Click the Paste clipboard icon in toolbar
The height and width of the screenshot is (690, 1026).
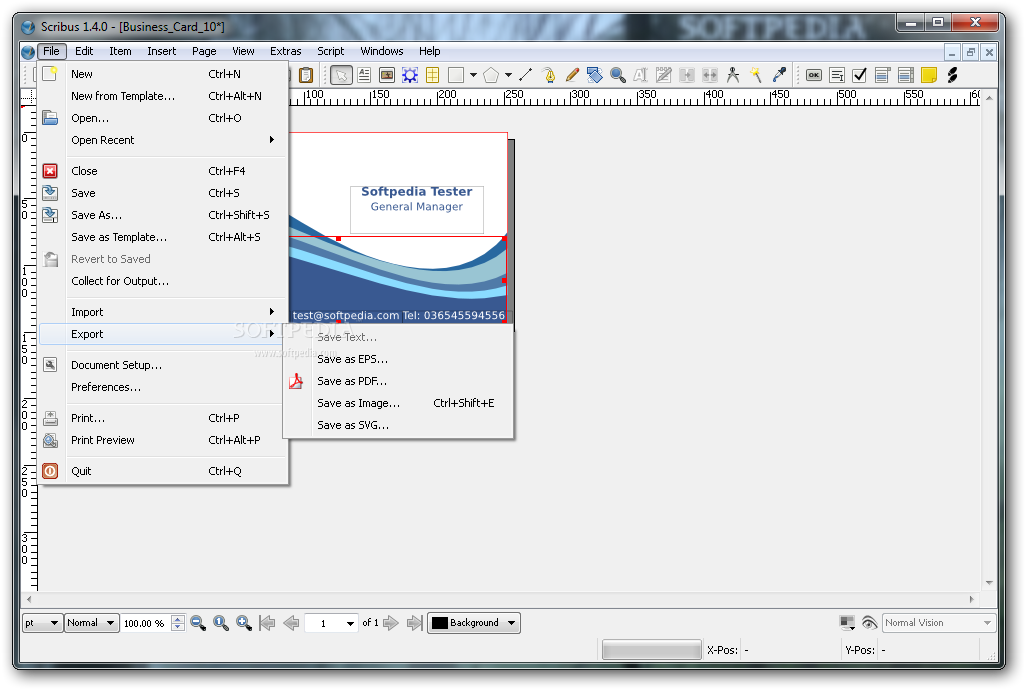[x=306, y=75]
